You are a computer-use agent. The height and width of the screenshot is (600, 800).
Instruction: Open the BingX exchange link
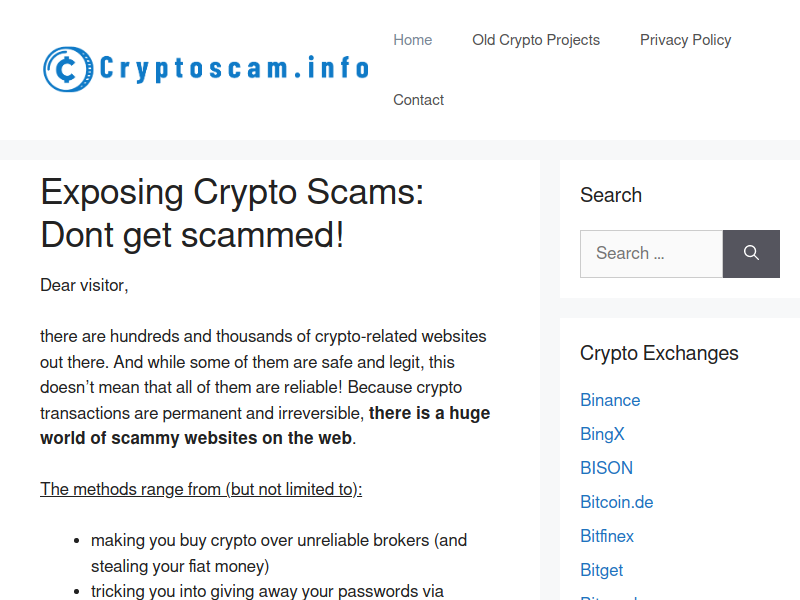[602, 434]
